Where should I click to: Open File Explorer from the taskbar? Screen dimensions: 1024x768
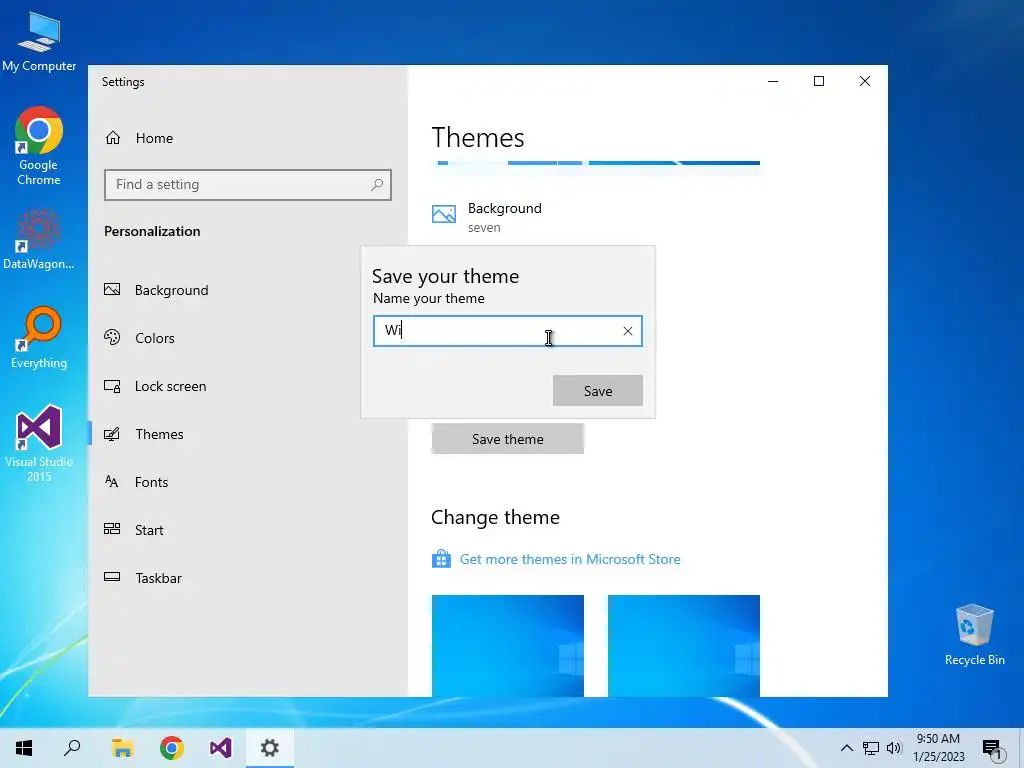point(122,748)
